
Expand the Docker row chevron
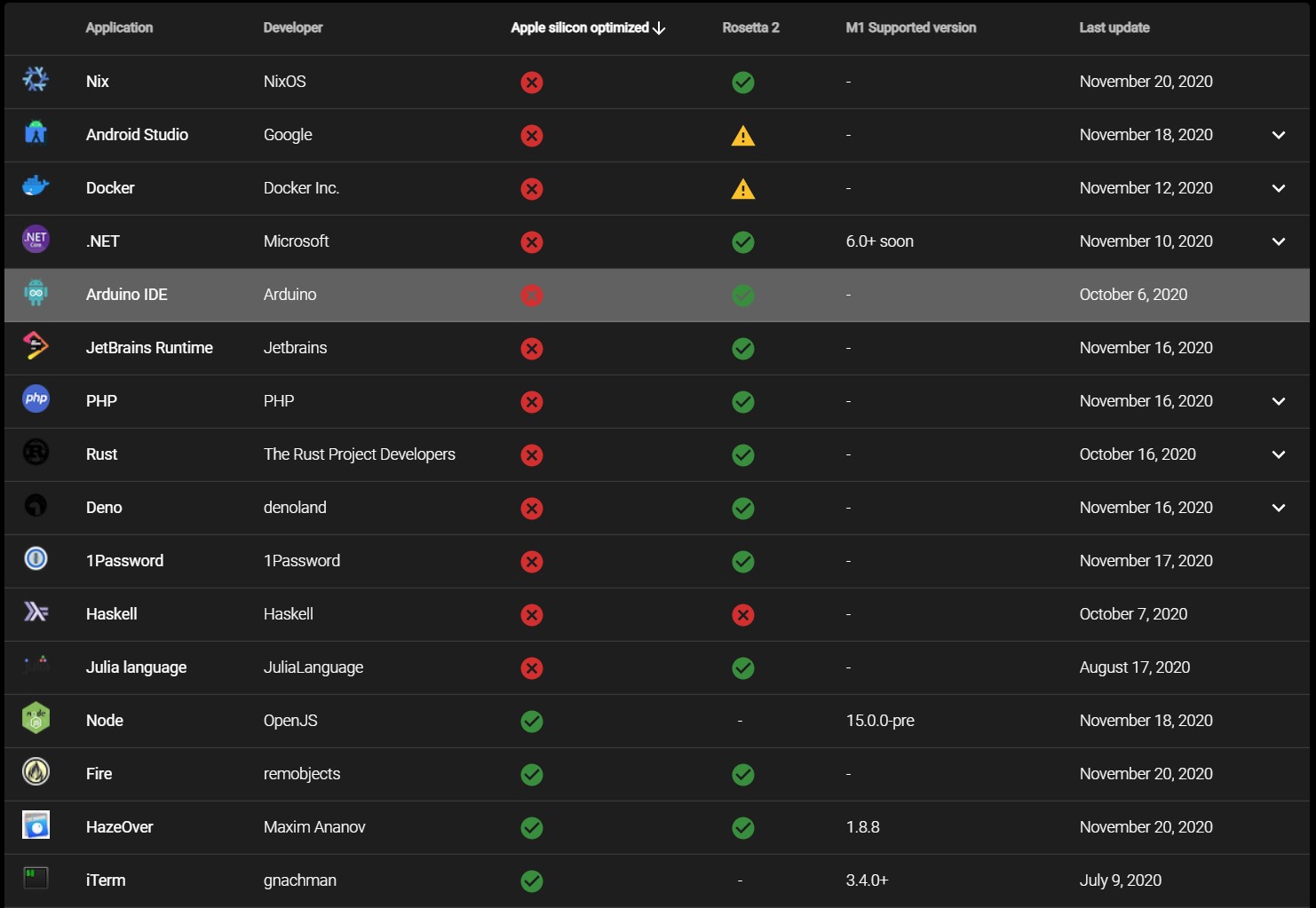1279,188
